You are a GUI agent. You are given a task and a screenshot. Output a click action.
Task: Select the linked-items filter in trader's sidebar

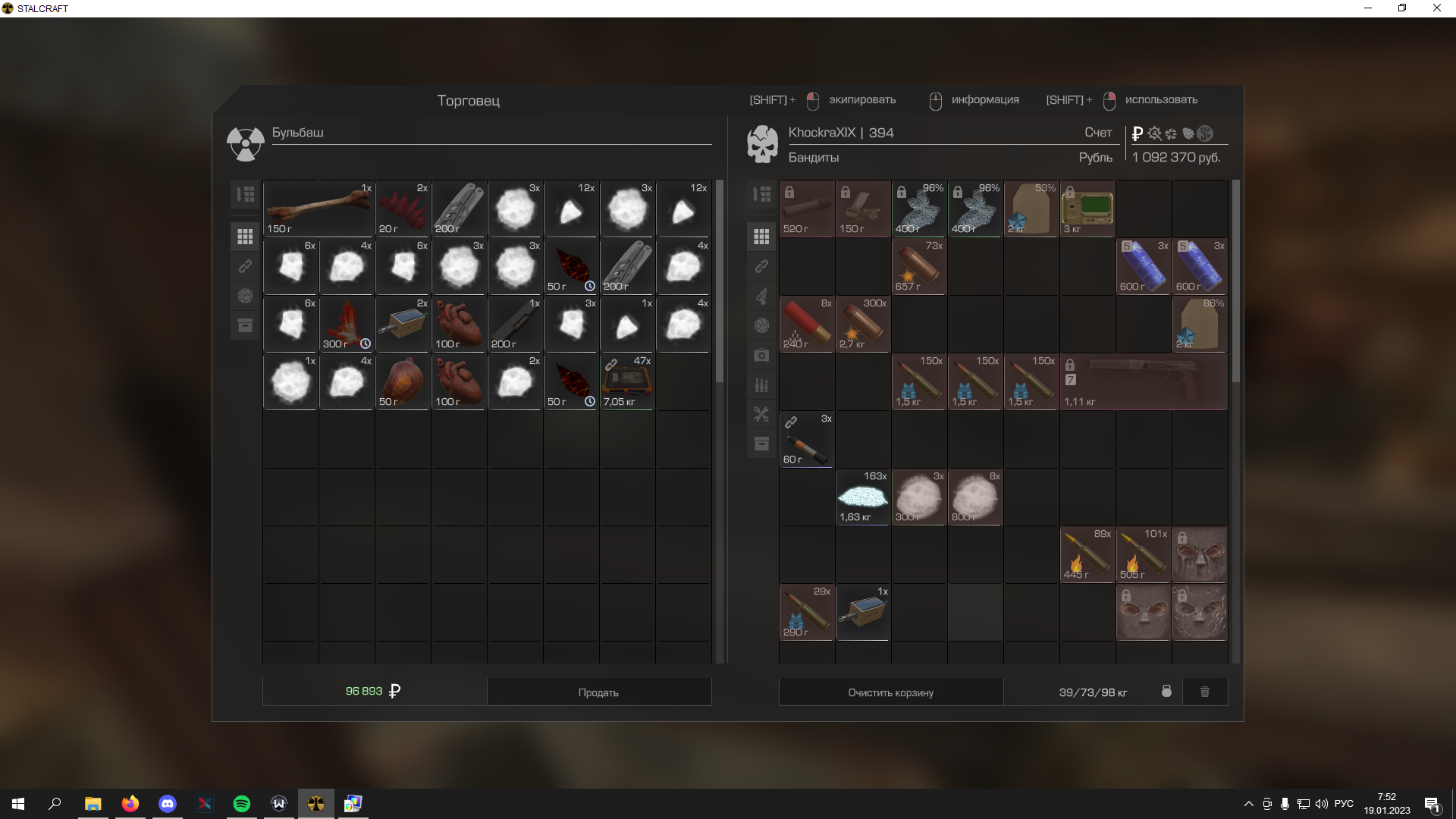tap(245, 266)
